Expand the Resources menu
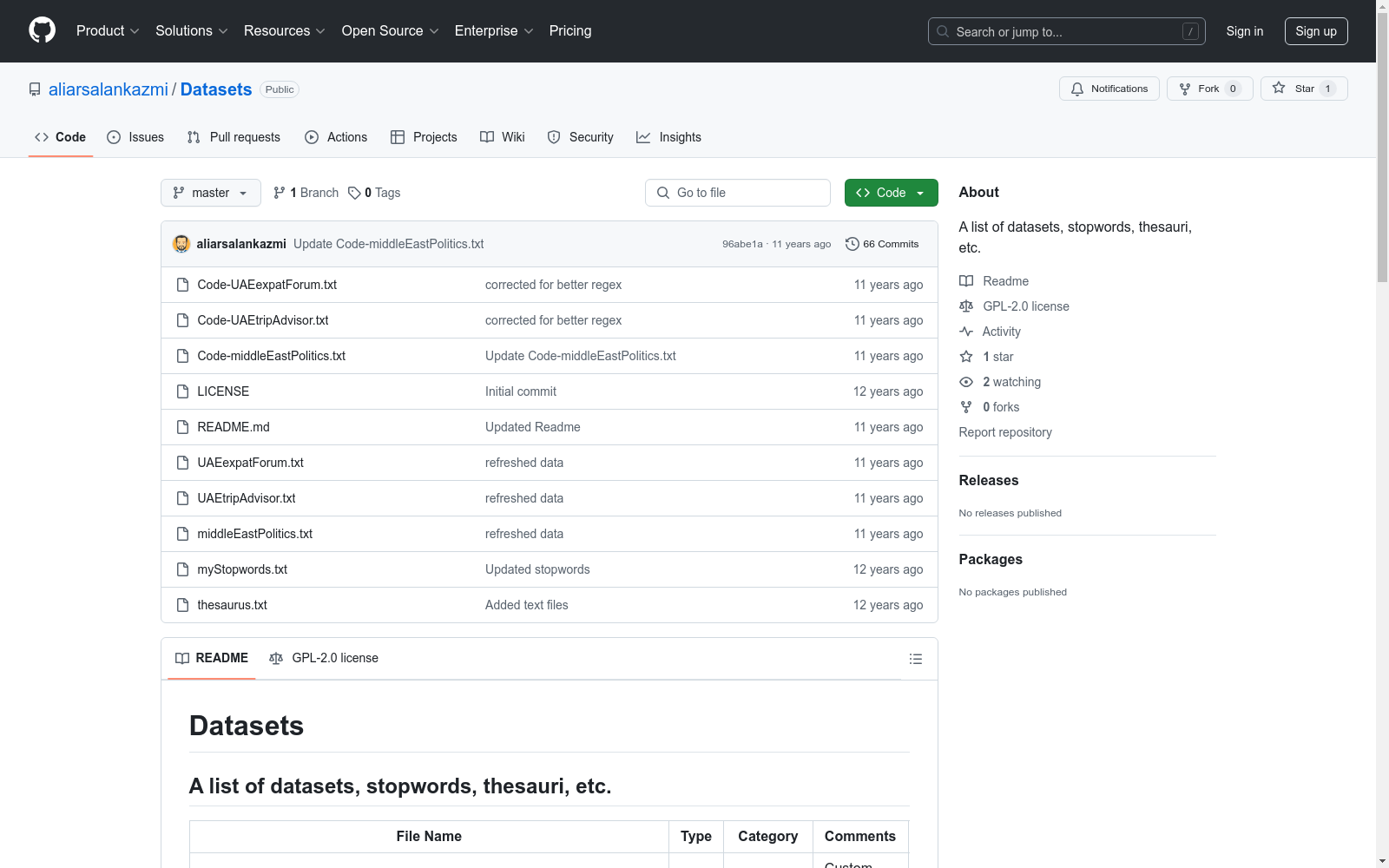The width and height of the screenshot is (1389, 868). tap(285, 31)
